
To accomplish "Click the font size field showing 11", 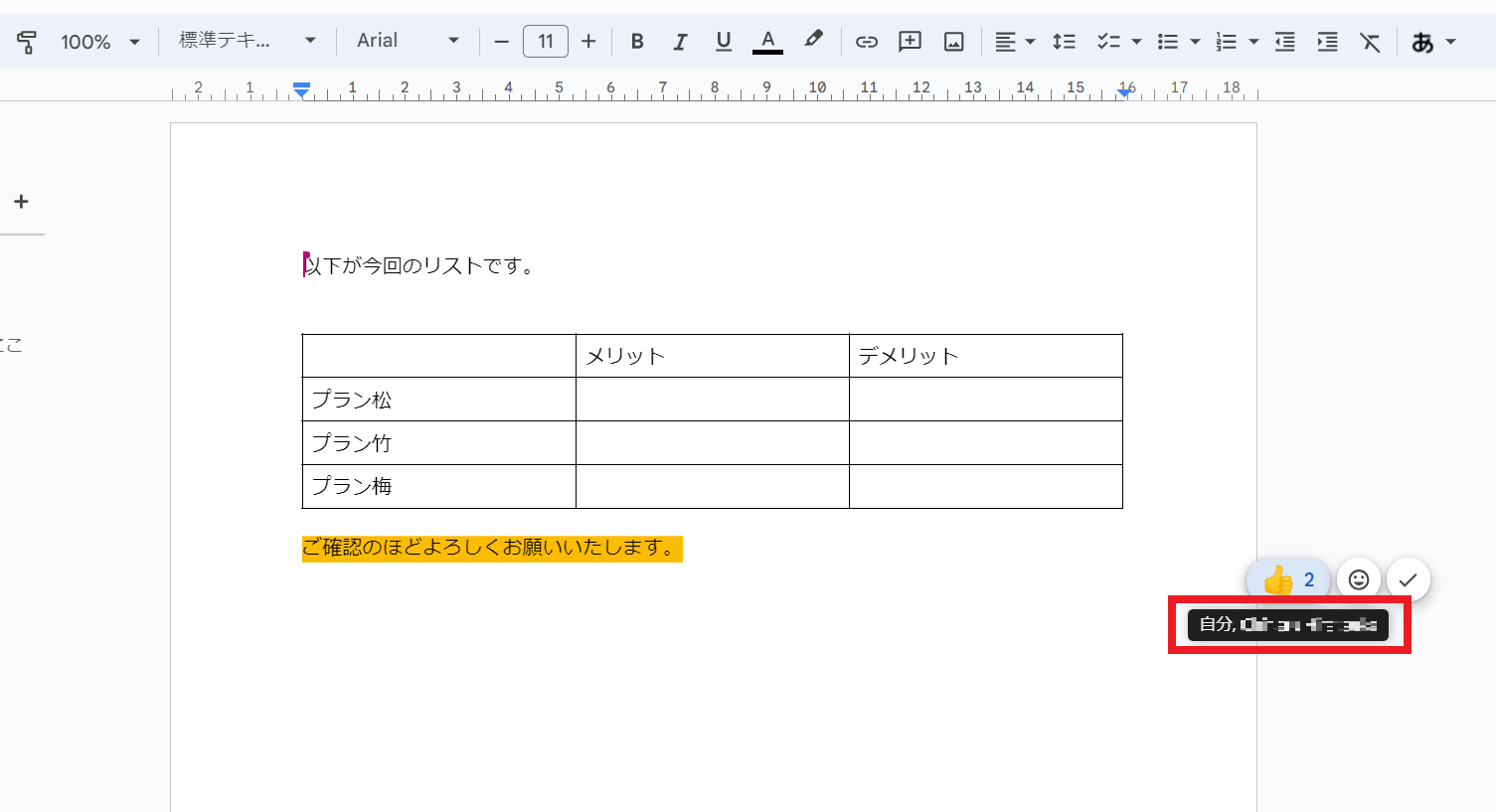I will tap(546, 41).
